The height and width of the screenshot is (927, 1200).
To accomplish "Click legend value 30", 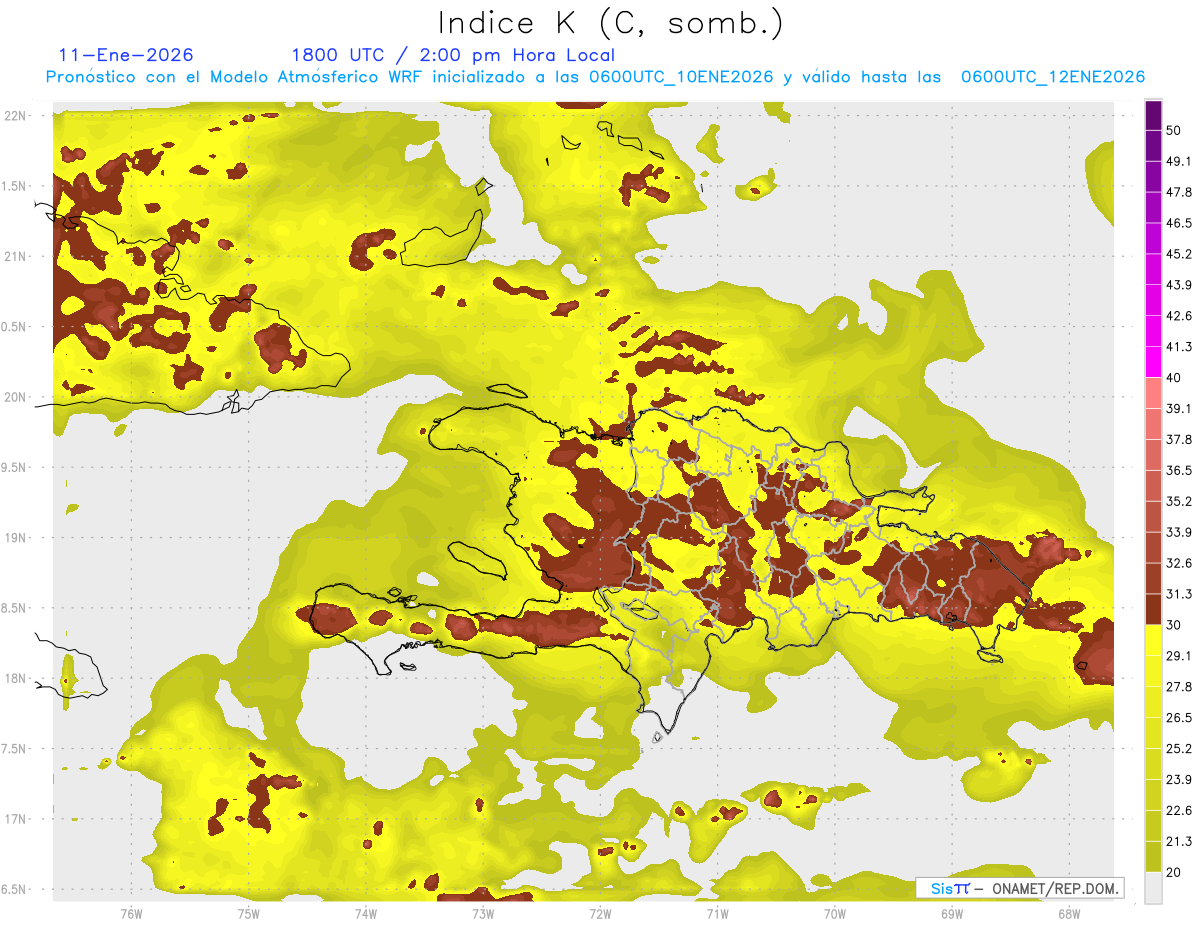I will tap(1174, 625).
